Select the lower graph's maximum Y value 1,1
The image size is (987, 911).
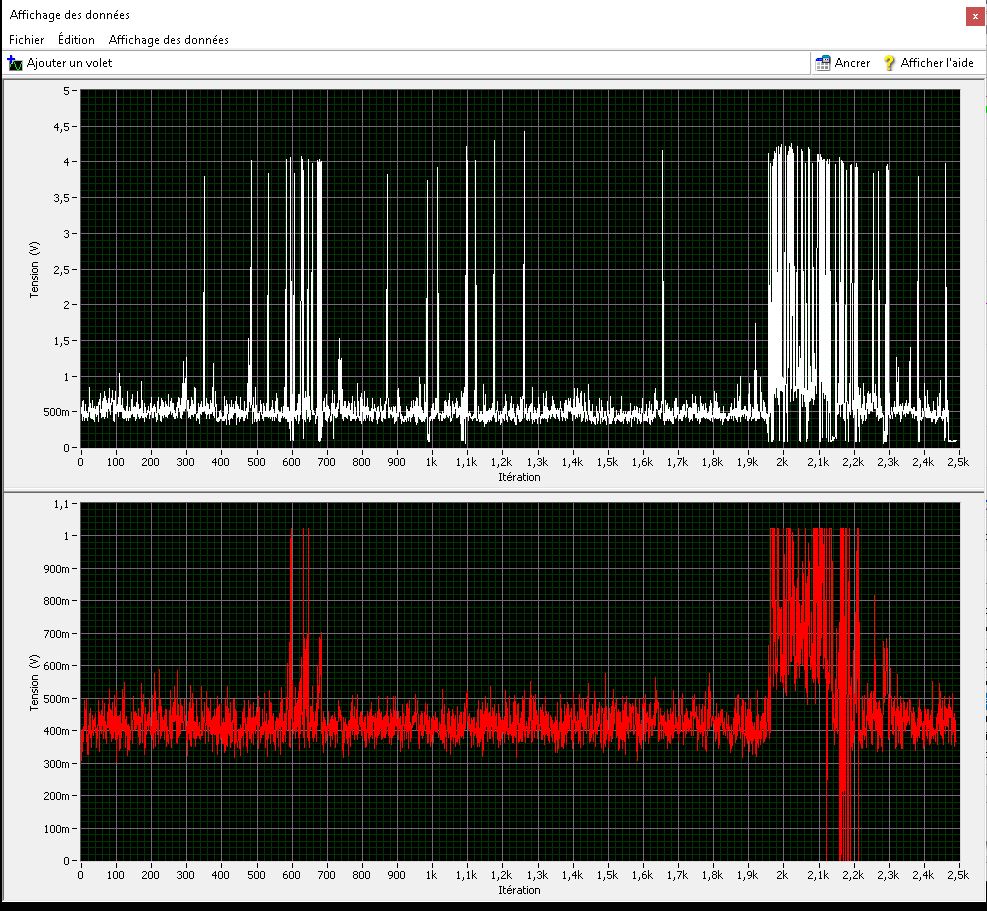63,504
